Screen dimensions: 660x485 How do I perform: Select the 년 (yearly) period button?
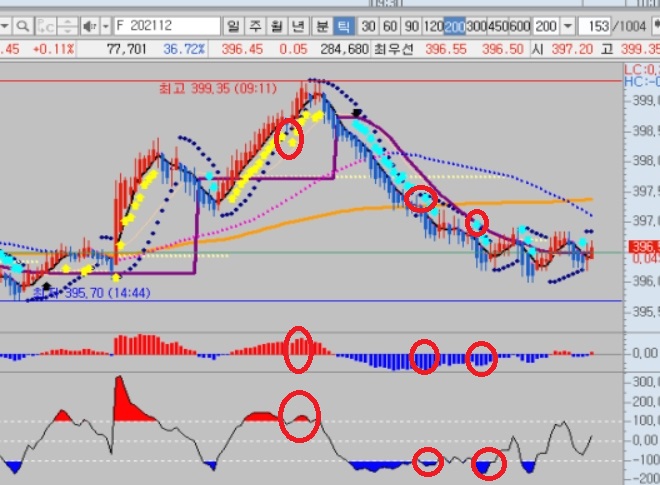(x=298, y=27)
